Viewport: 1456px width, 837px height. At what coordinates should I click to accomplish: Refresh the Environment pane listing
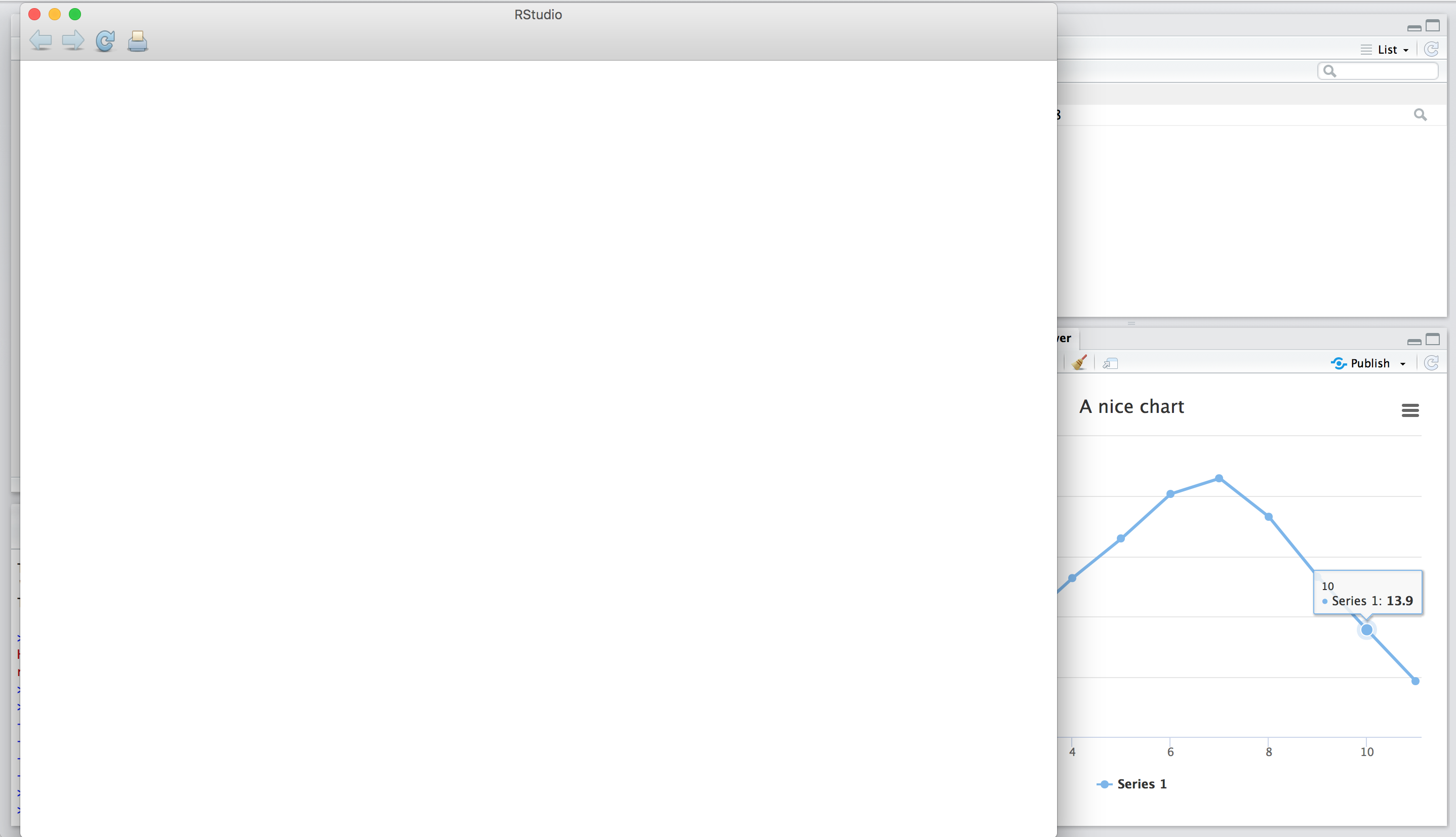pyautogui.click(x=1431, y=49)
